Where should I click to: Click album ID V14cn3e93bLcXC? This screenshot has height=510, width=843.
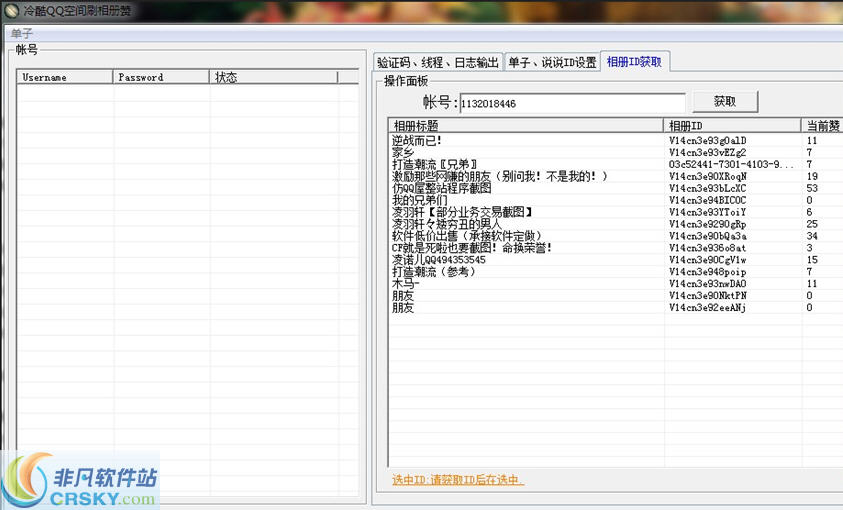[x=708, y=188]
